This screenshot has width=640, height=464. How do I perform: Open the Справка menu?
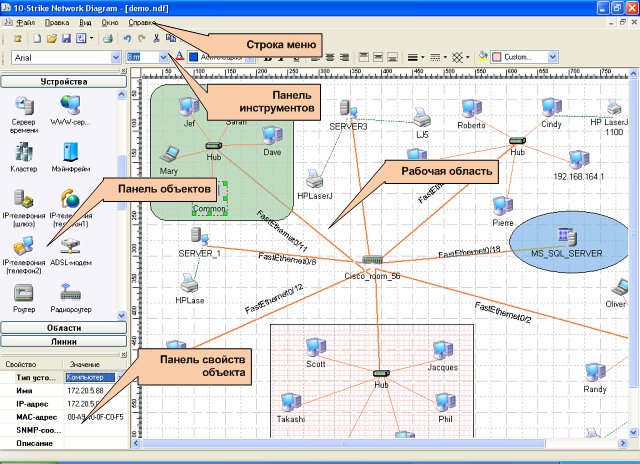pyautogui.click(x=144, y=21)
